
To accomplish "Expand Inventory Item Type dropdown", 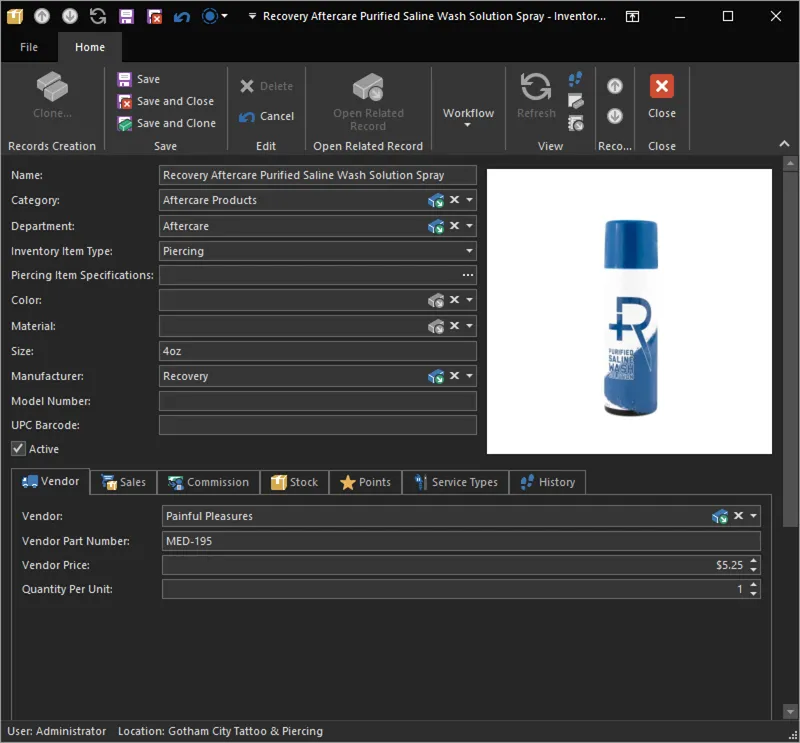I will [x=469, y=251].
